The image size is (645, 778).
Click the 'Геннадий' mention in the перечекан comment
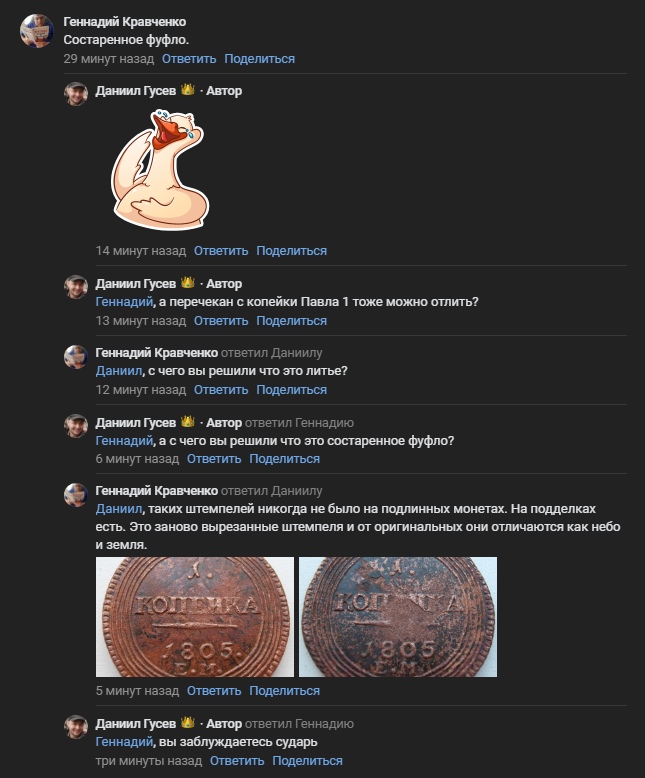tap(124, 302)
